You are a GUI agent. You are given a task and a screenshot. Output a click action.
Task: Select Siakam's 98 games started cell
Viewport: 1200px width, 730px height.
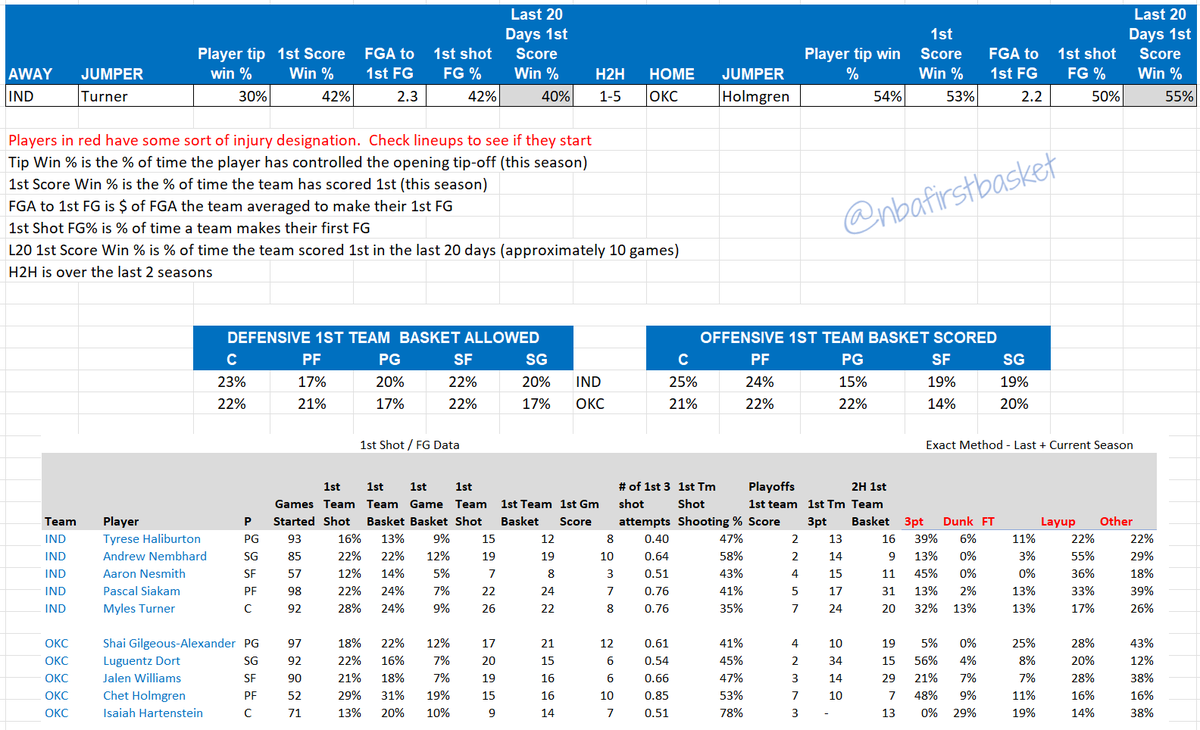(x=294, y=591)
